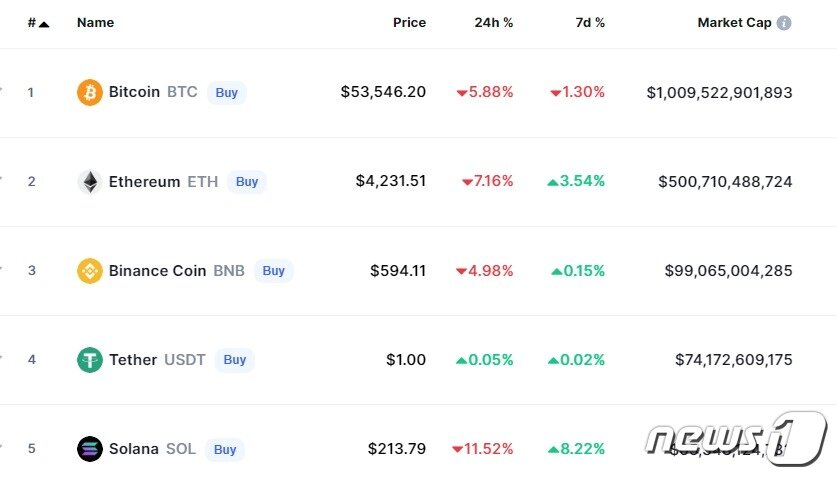
Task: Open the Bitcoin name link
Action: pyautogui.click(x=134, y=92)
